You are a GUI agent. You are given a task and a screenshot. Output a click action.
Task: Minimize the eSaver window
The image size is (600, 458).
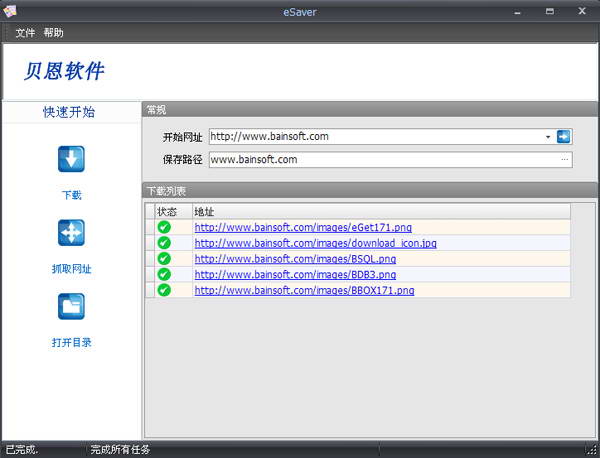pos(517,12)
